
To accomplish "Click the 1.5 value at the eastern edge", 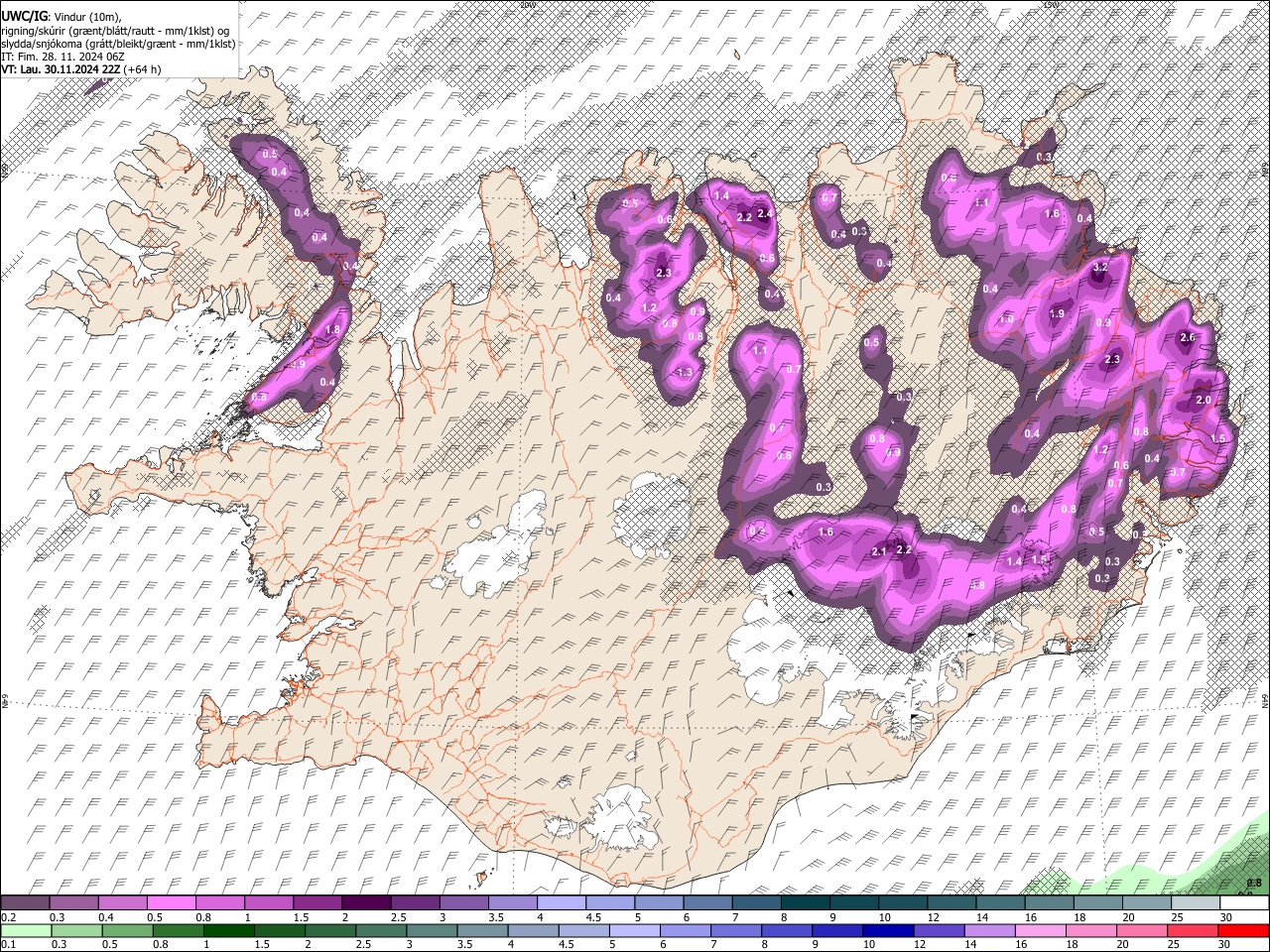I will tap(1218, 437).
